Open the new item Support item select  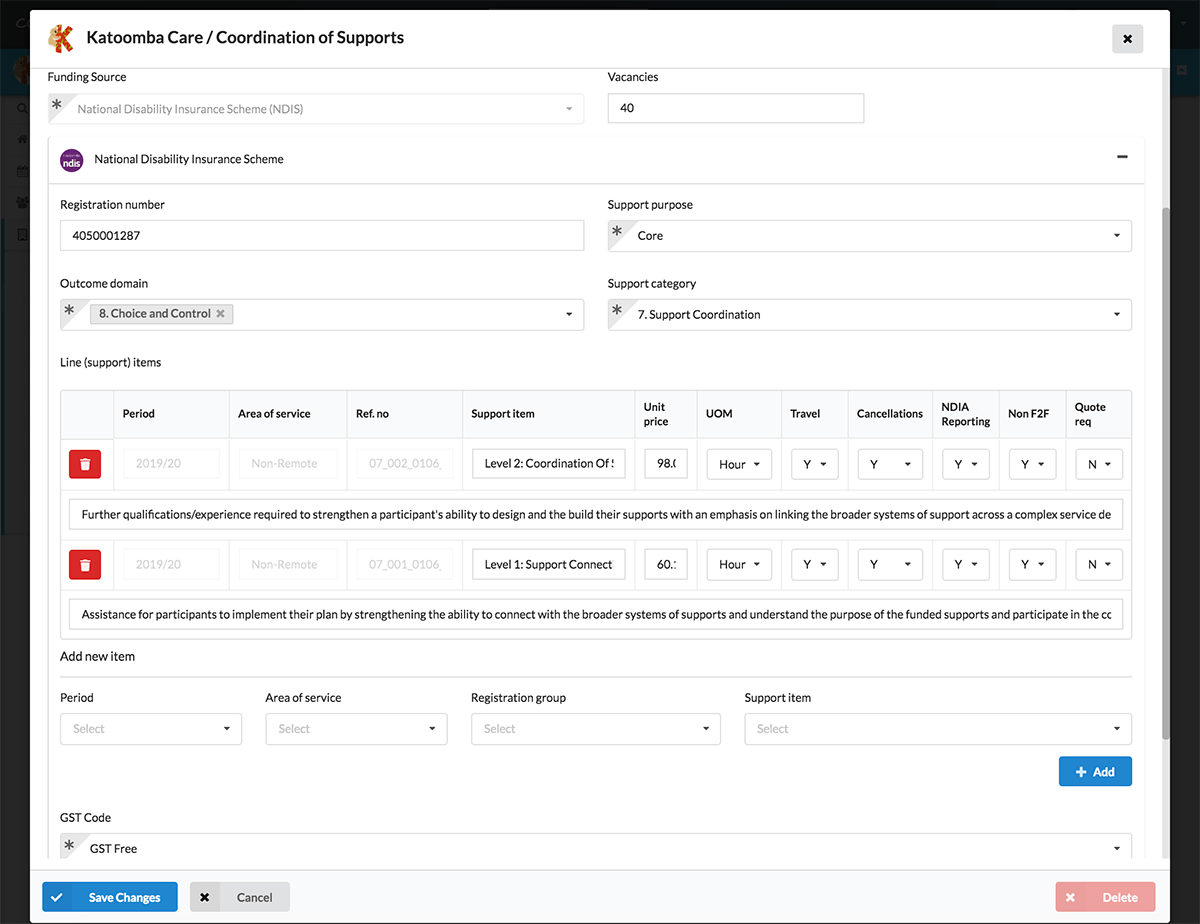[938, 729]
